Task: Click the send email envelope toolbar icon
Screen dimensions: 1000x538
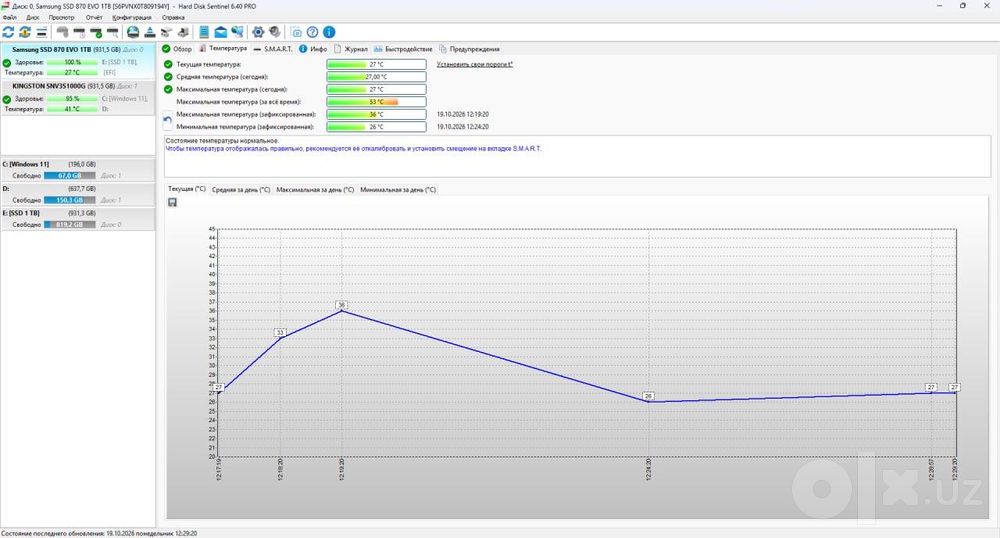Action: click(x=221, y=32)
